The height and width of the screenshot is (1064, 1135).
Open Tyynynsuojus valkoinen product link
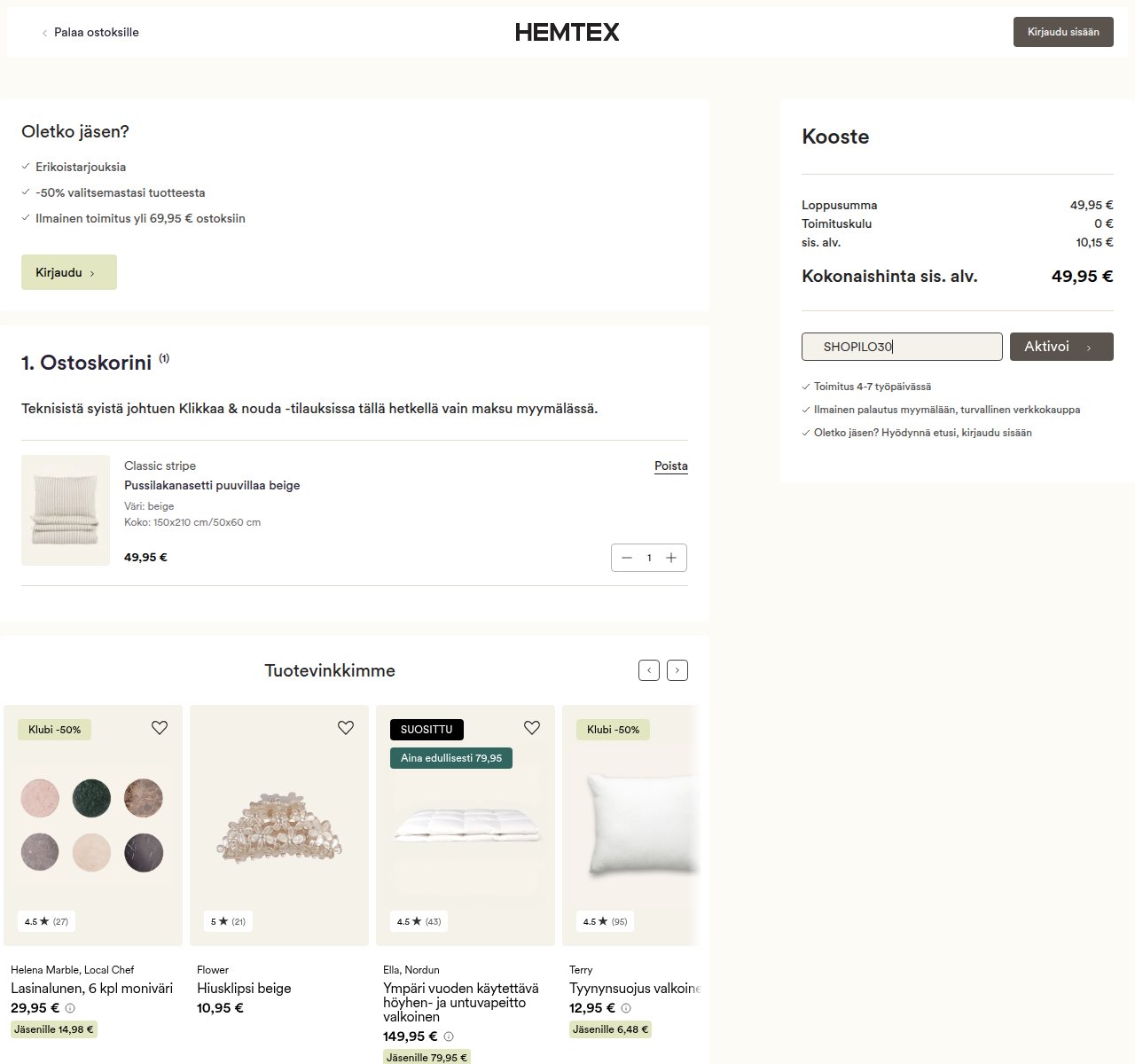pyautogui.click(x=635, y=989)
